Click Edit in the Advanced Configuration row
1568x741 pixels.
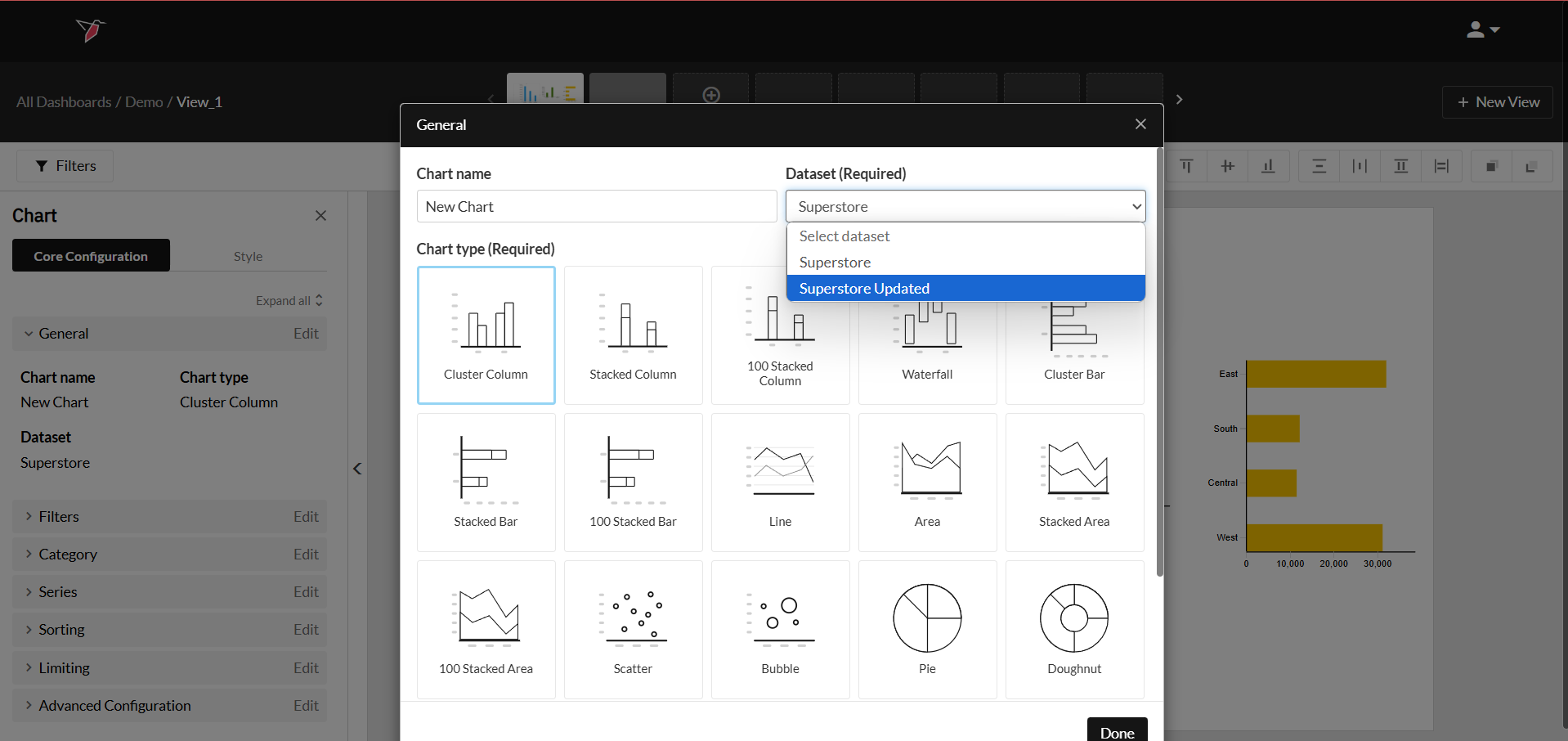pyautogui.click(x=306, y=706)
